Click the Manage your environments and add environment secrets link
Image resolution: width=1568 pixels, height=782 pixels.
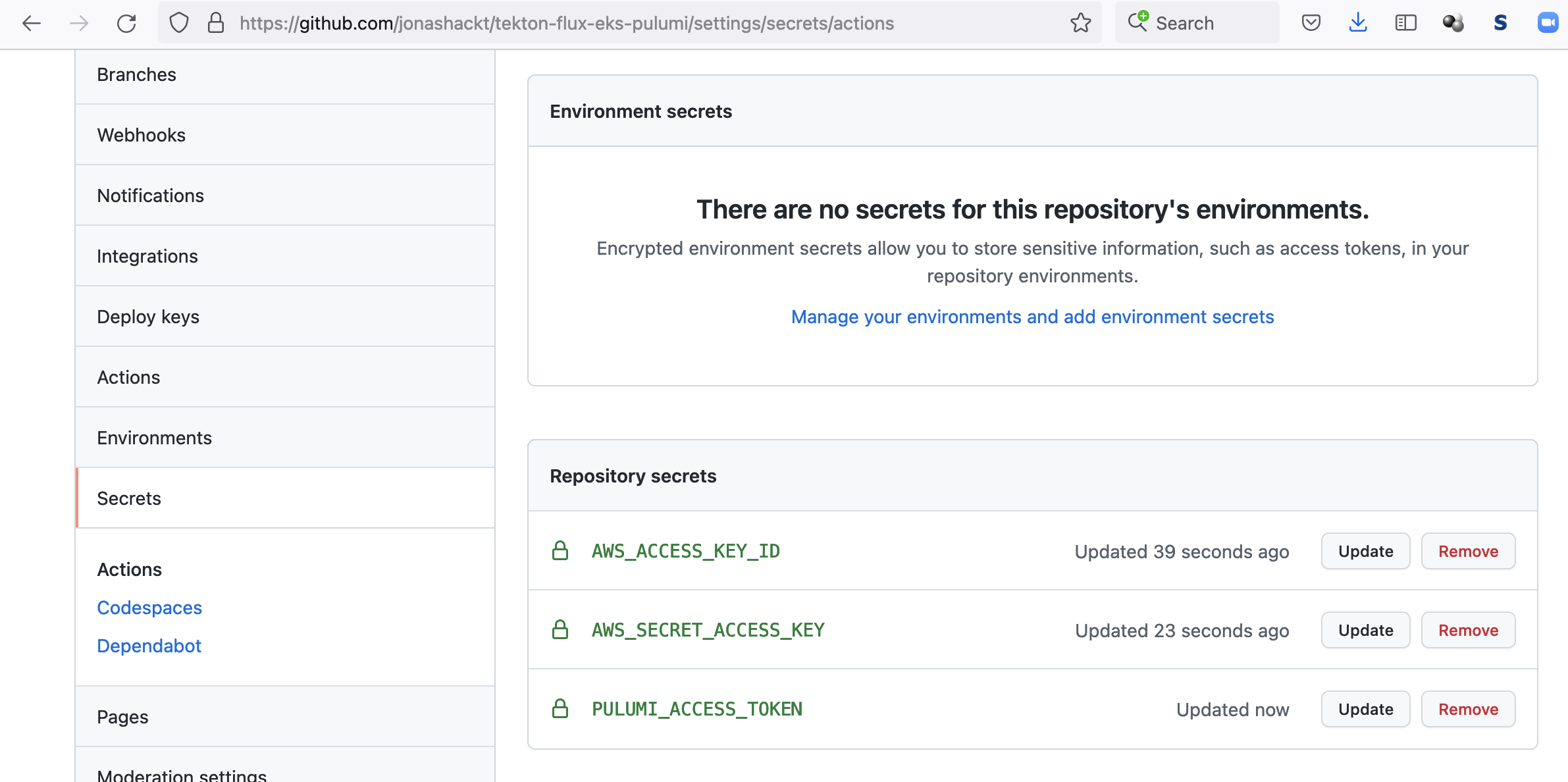[1033, 317]
